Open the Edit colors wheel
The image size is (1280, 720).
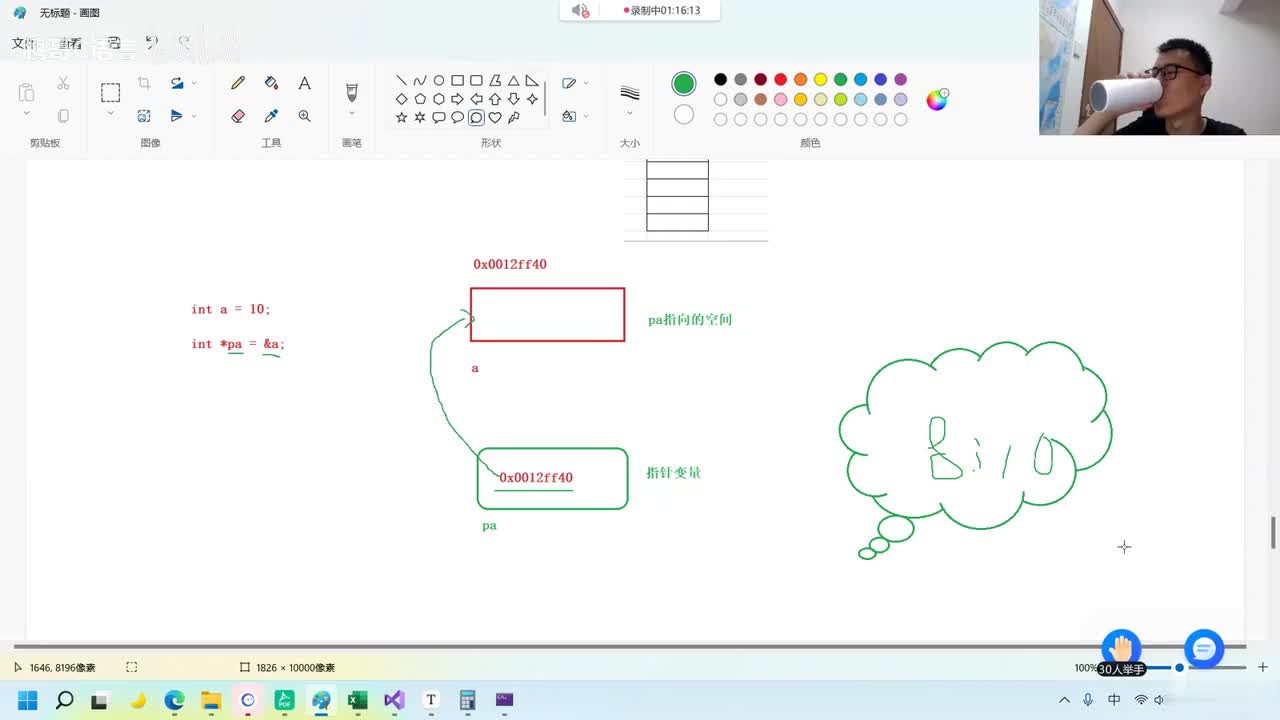click(x=937, y=99)
